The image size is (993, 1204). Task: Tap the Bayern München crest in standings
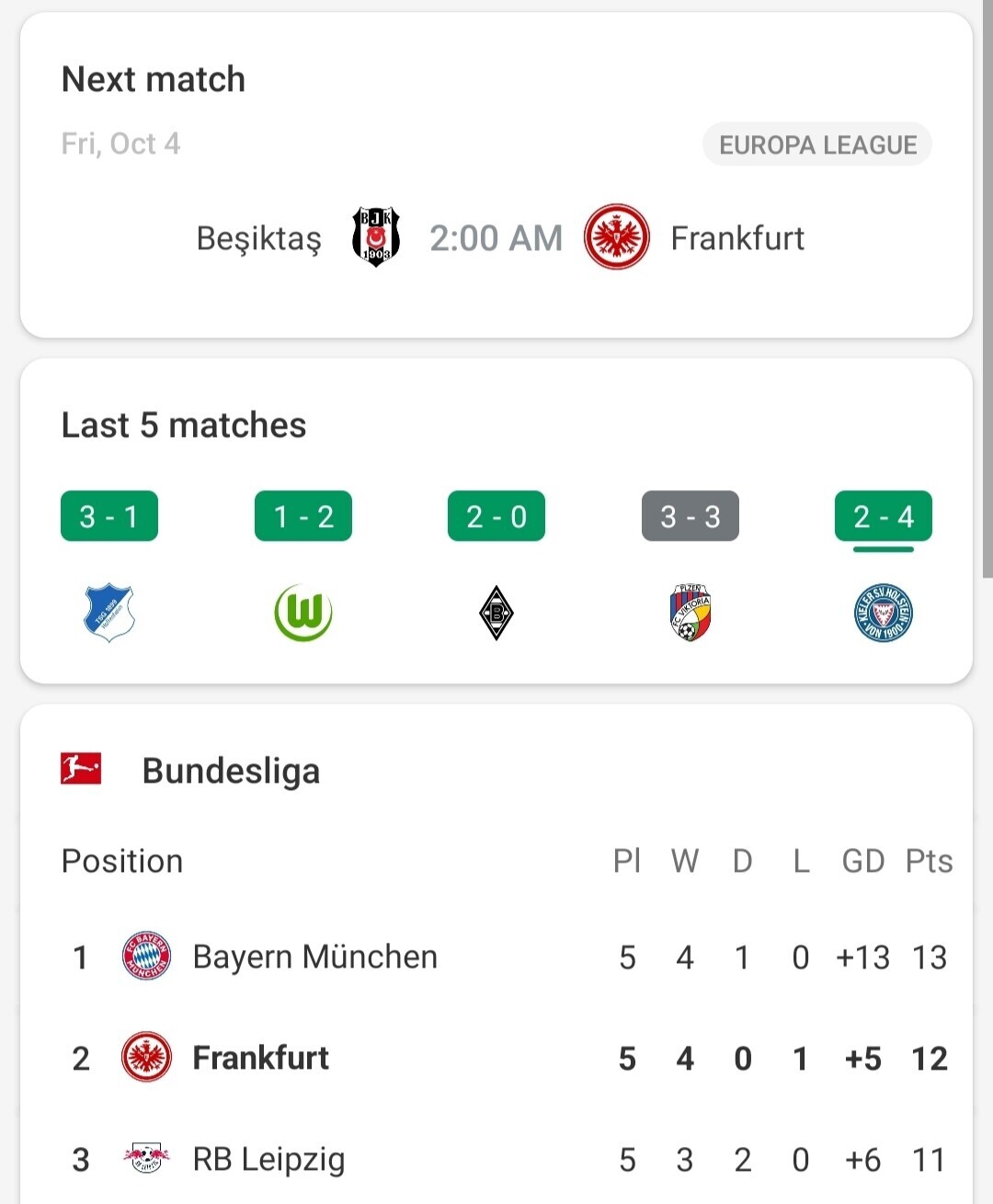tap(146, 957)
